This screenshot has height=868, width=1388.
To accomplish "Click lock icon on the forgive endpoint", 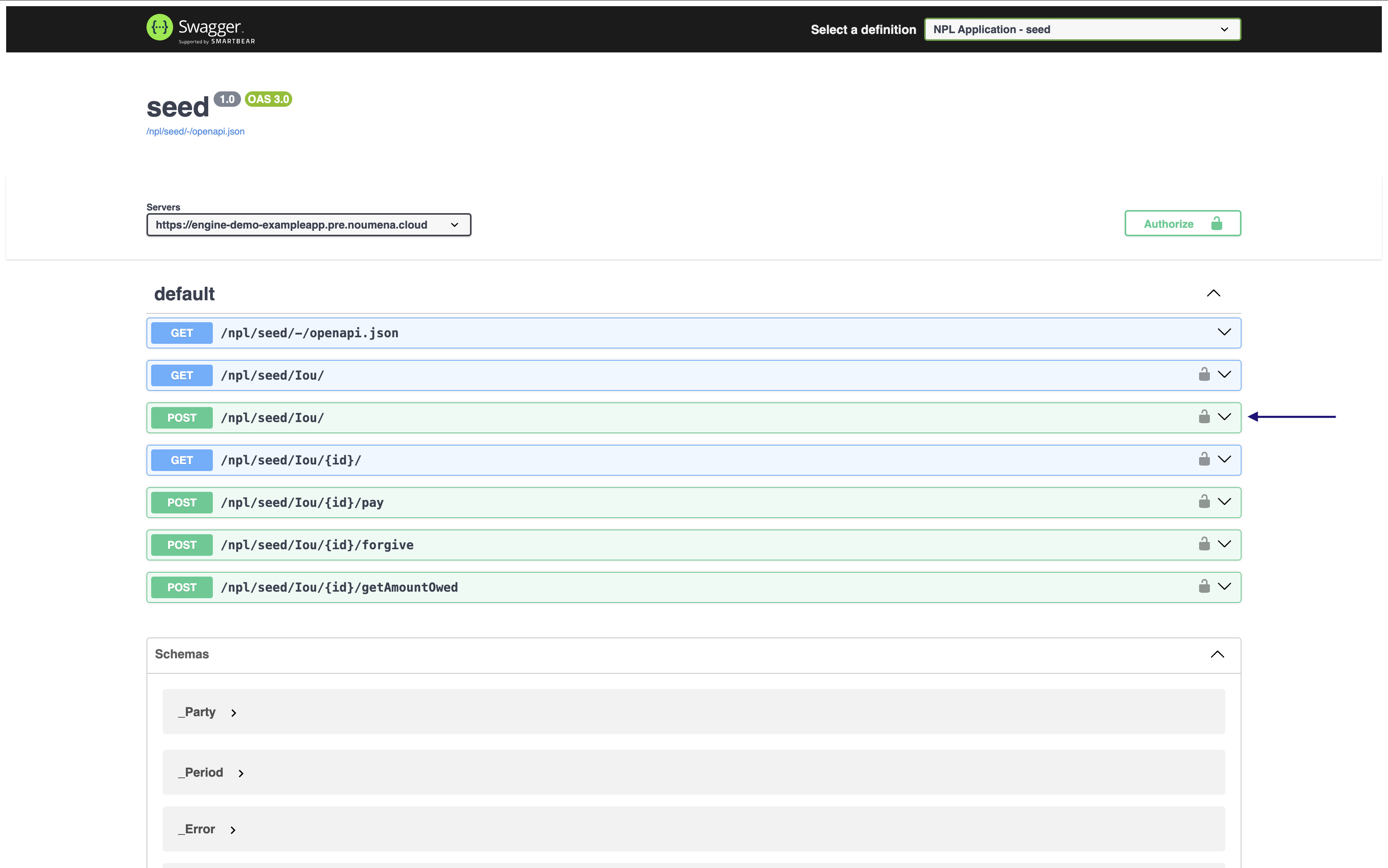I will coord(1204,544).
